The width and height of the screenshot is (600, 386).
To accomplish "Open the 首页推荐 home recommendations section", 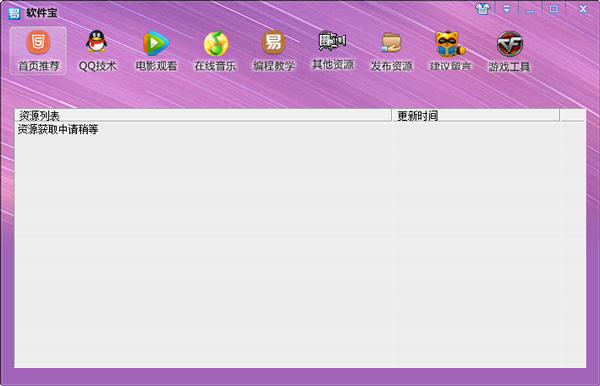I will 38,50.
